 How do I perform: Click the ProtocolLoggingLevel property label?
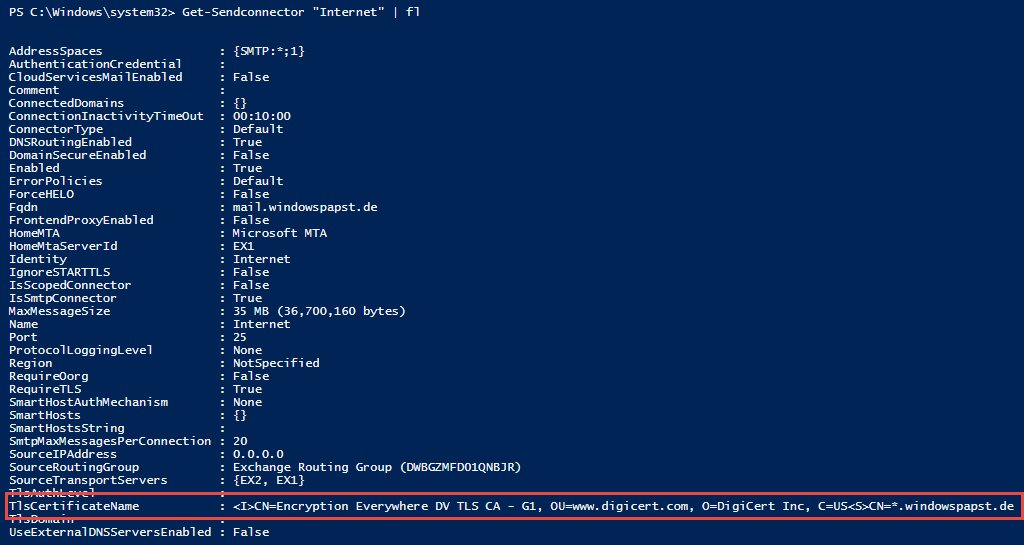click(x=80, y=350)
